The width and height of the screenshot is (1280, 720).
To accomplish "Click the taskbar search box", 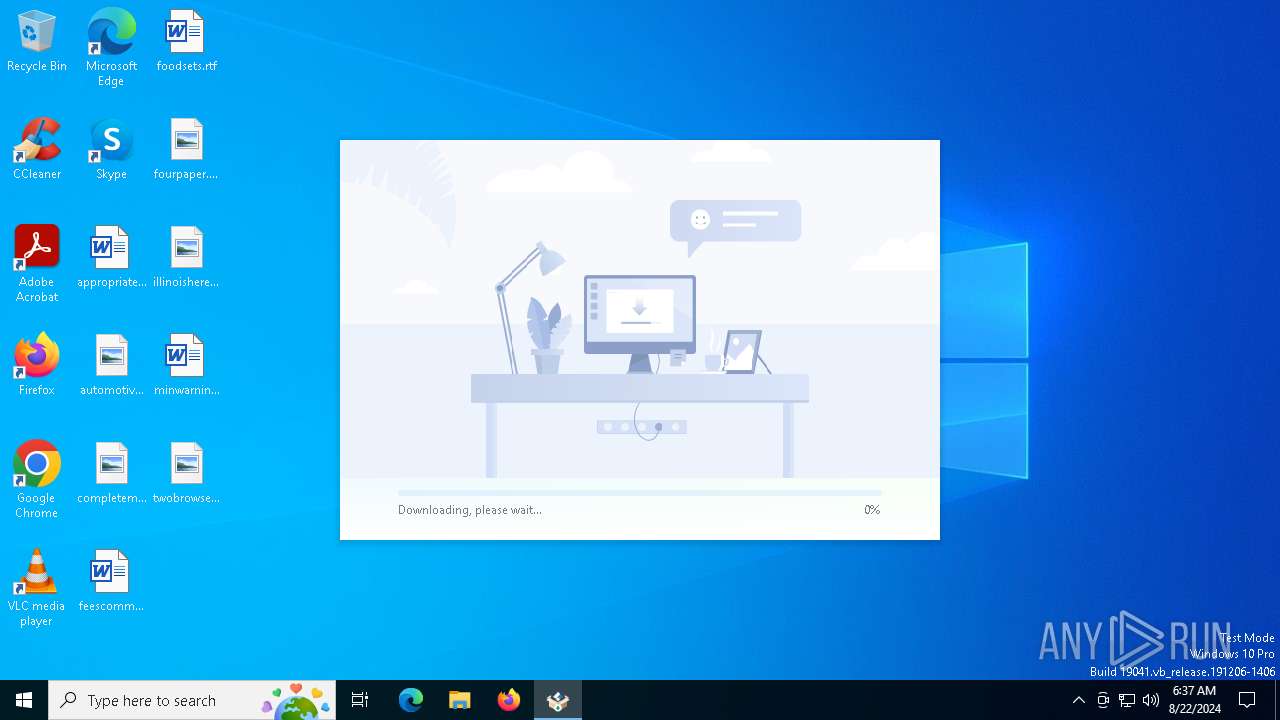I will click(192, 700).
